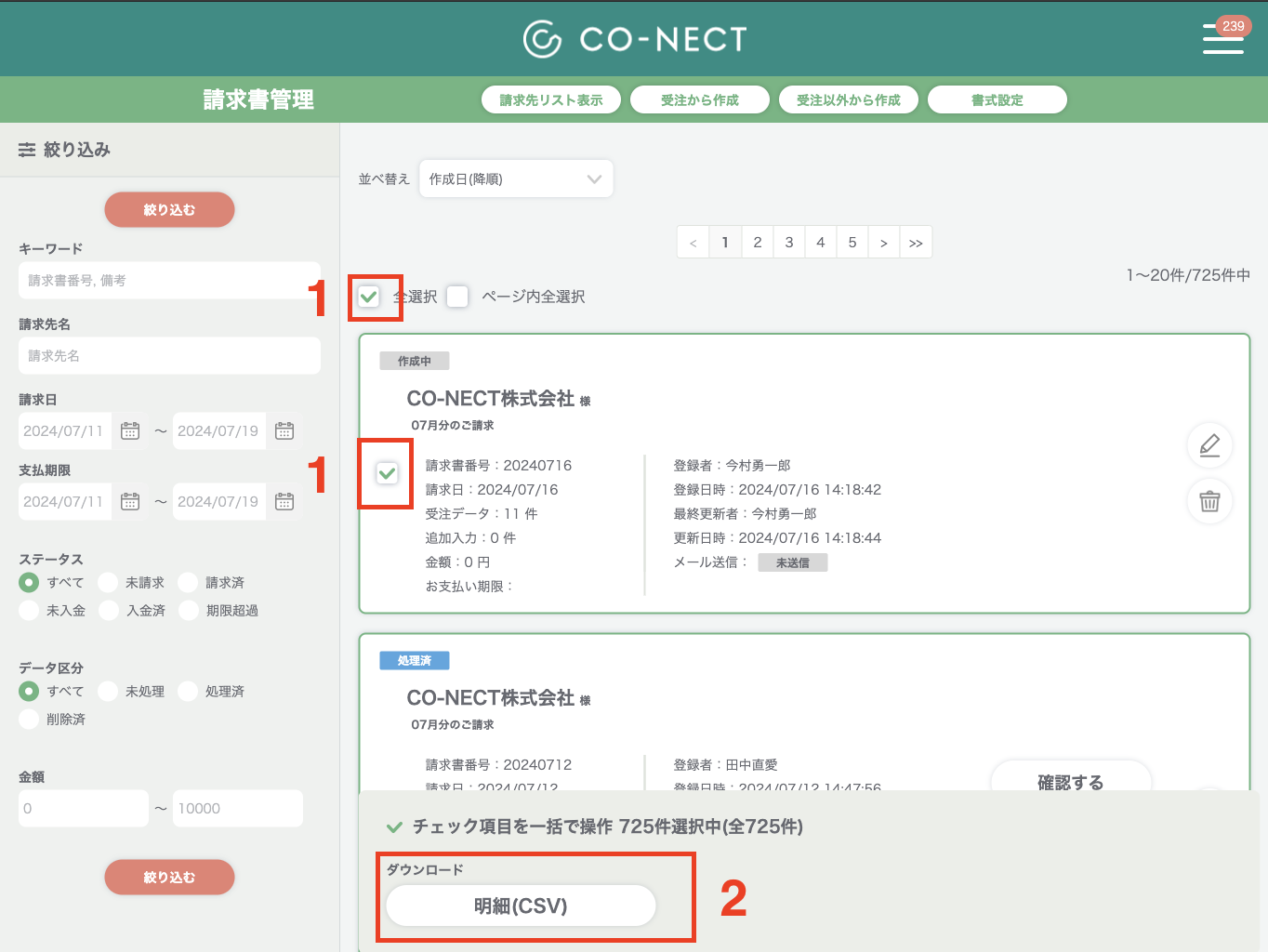Go to page 3 in pagination
The image size is (1268, 952).
788,242
